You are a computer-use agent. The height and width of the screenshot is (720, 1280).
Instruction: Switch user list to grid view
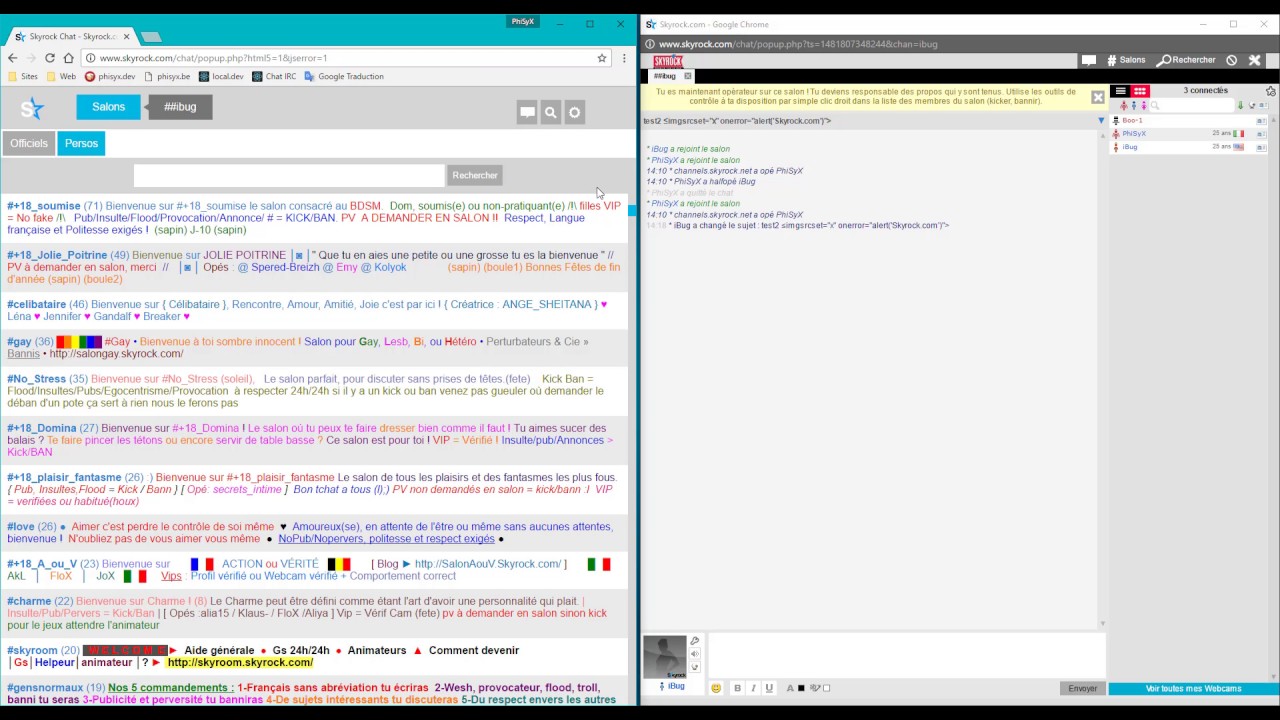click(1139, 91)
